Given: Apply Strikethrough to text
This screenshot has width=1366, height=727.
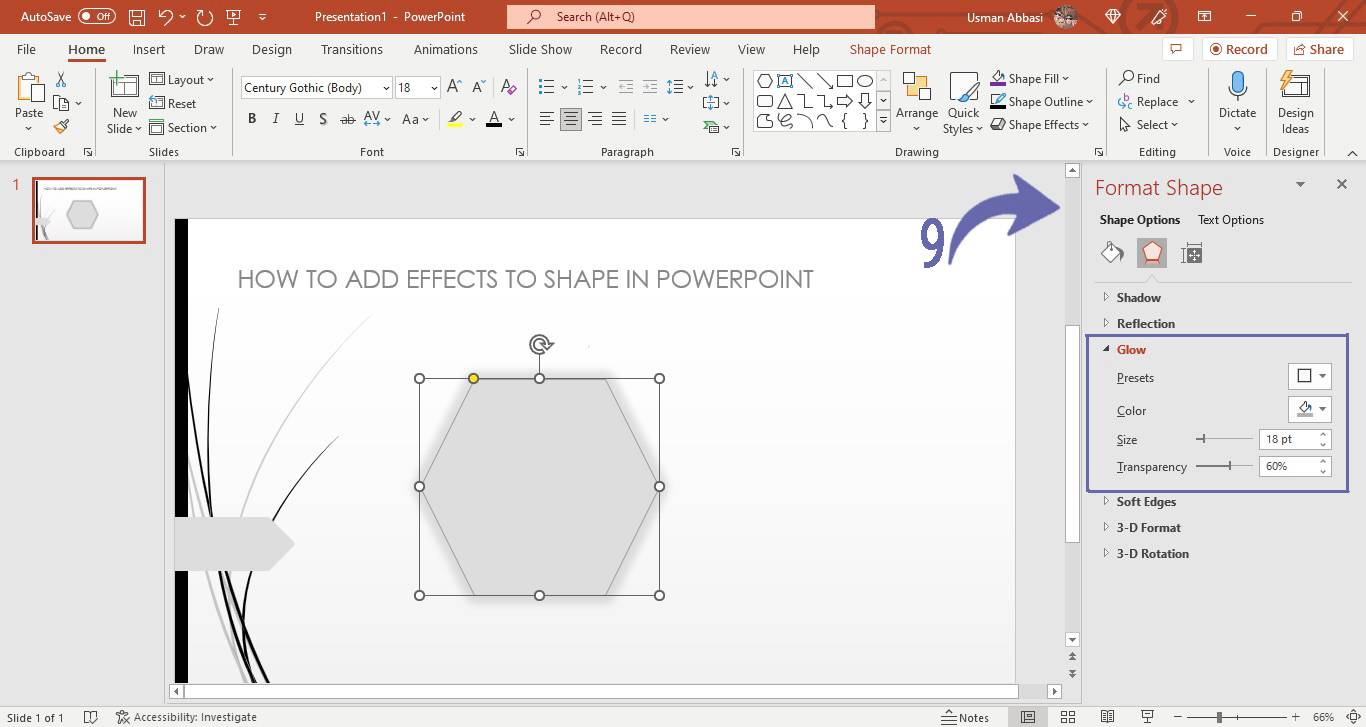Looking at the screenshot, I should (x=347, y=119).
